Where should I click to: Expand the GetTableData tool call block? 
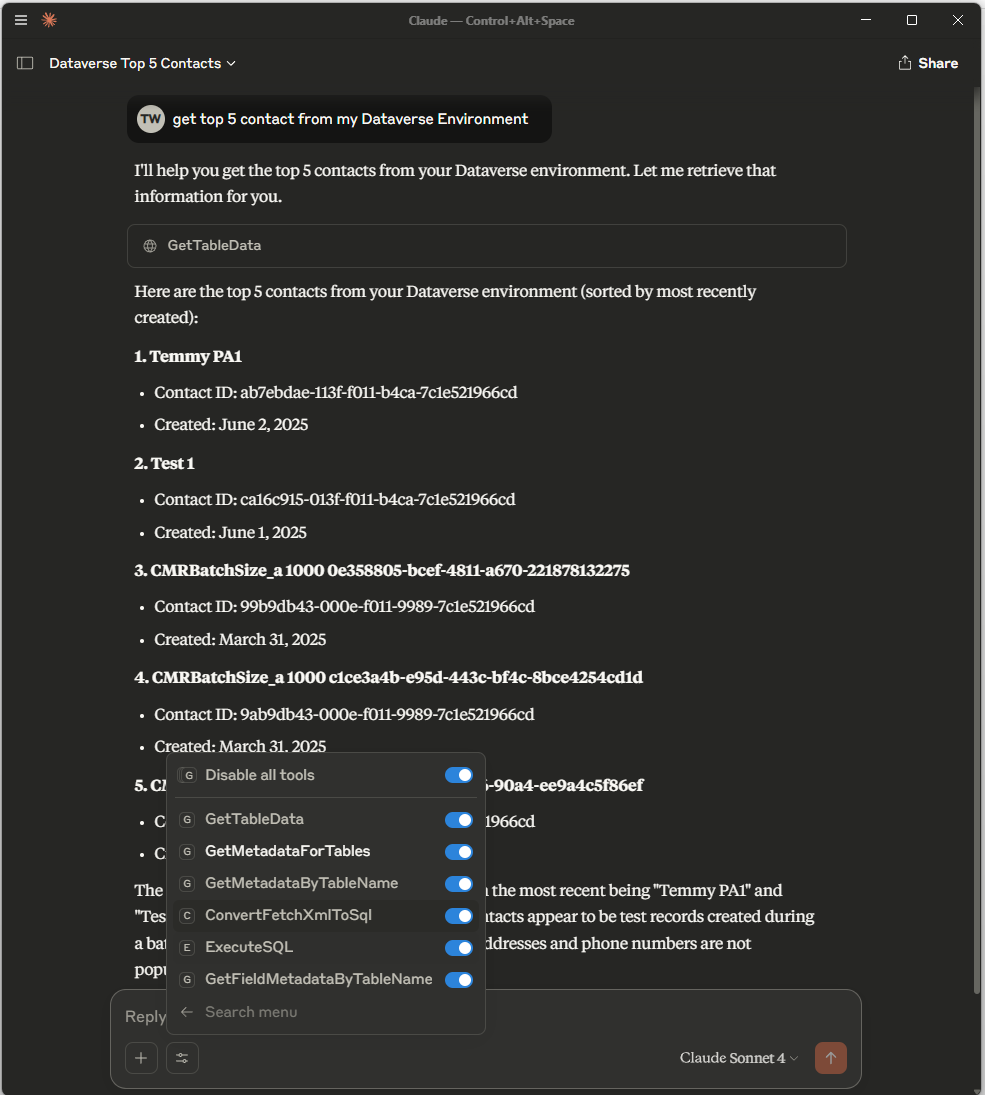[487, 246]
